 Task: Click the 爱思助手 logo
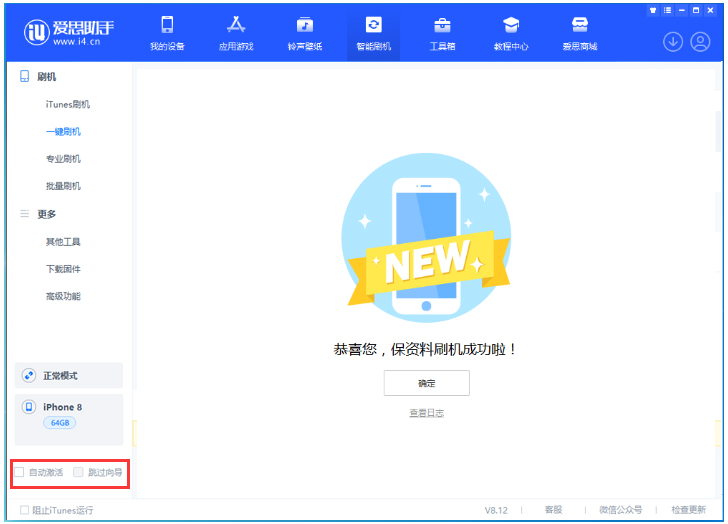click(69, 32)
